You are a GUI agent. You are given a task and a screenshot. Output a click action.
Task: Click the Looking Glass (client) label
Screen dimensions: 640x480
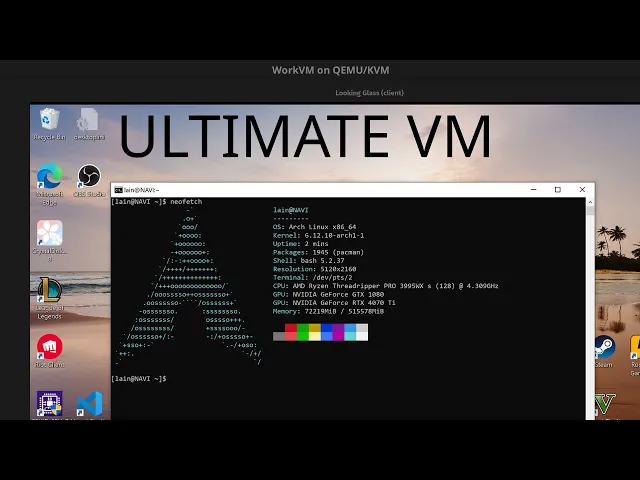point(369,93)
